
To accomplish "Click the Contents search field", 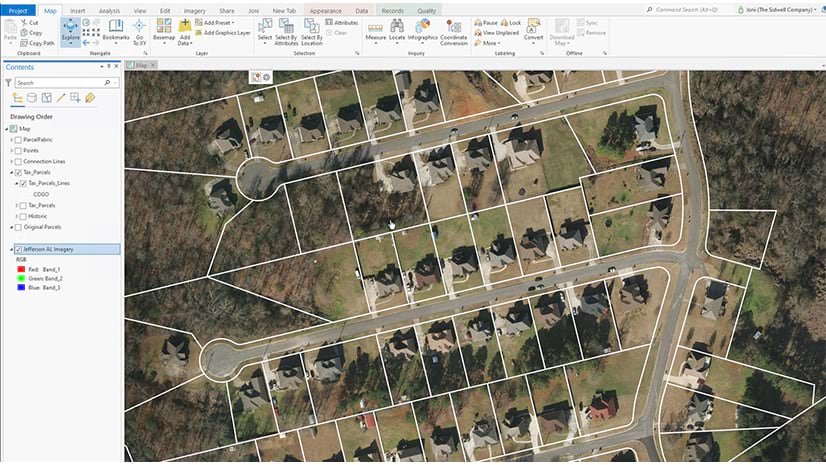I will coord(67,83).
